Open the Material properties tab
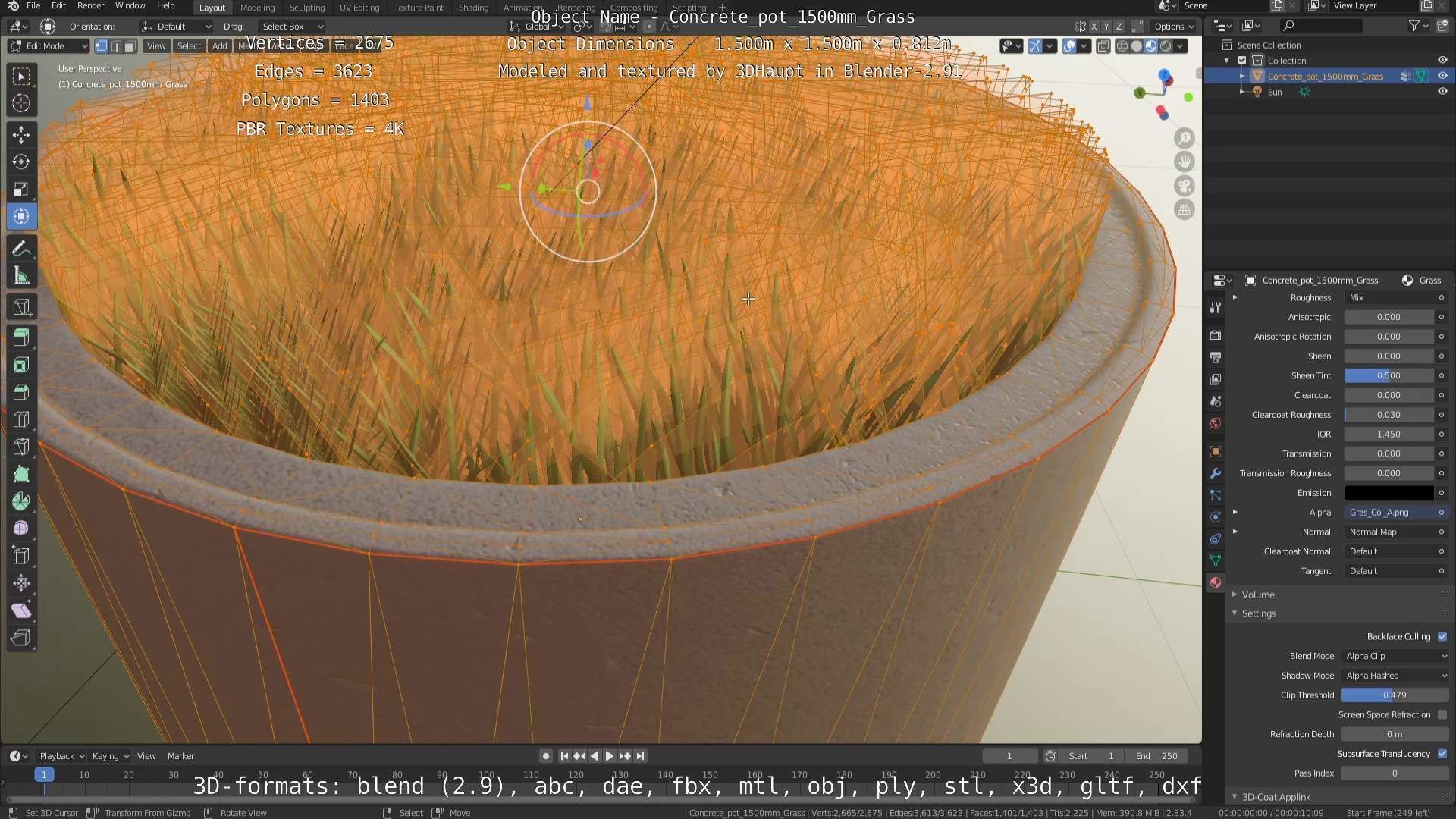The width and height of the screenshot is (1456, 819). [1216, 582]
